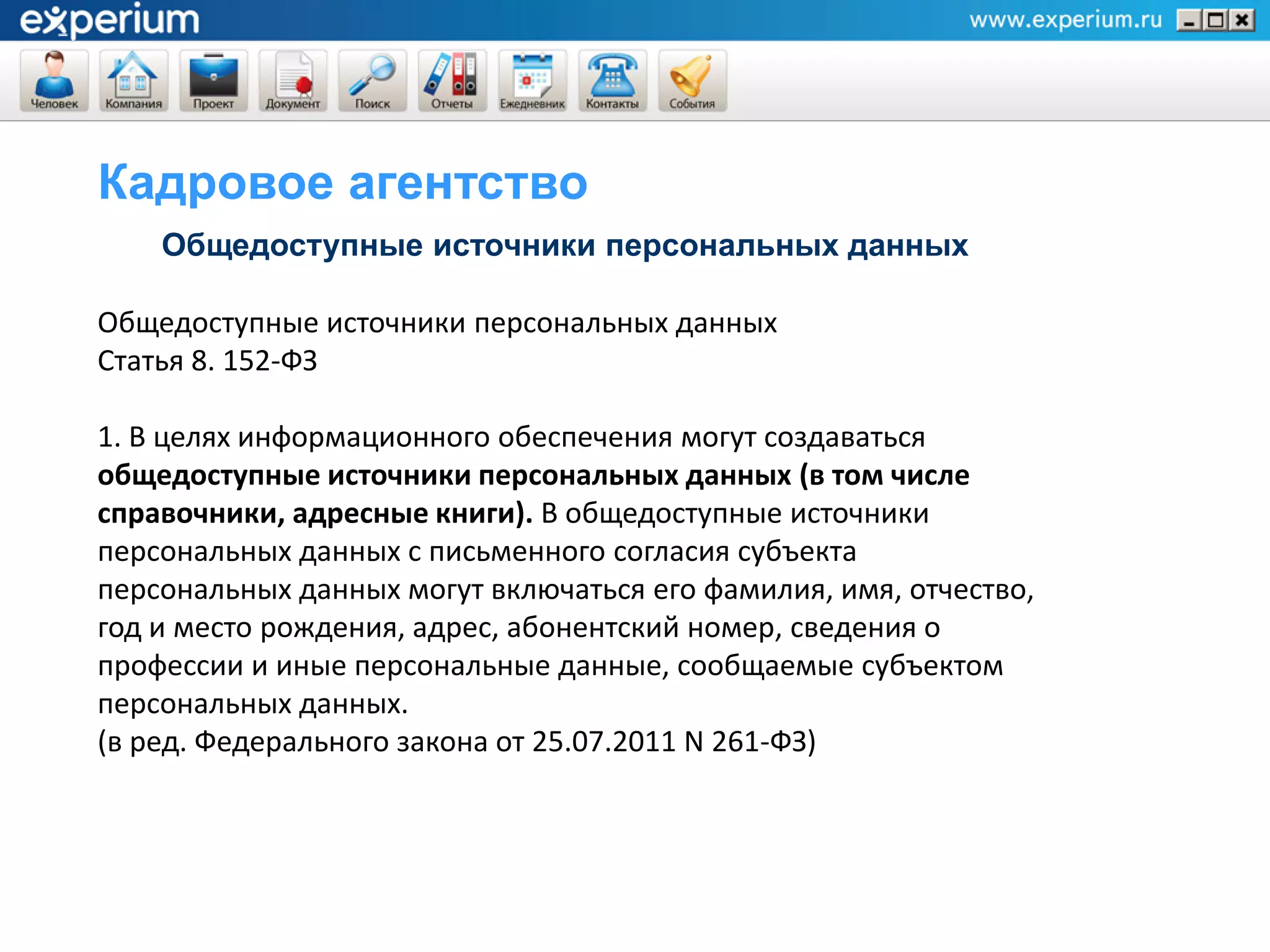Open the Проект briefcase icon

tap(213, 81)
